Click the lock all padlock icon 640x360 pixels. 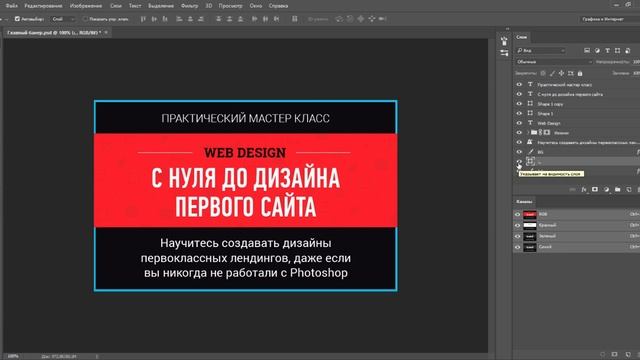[580, 73]
